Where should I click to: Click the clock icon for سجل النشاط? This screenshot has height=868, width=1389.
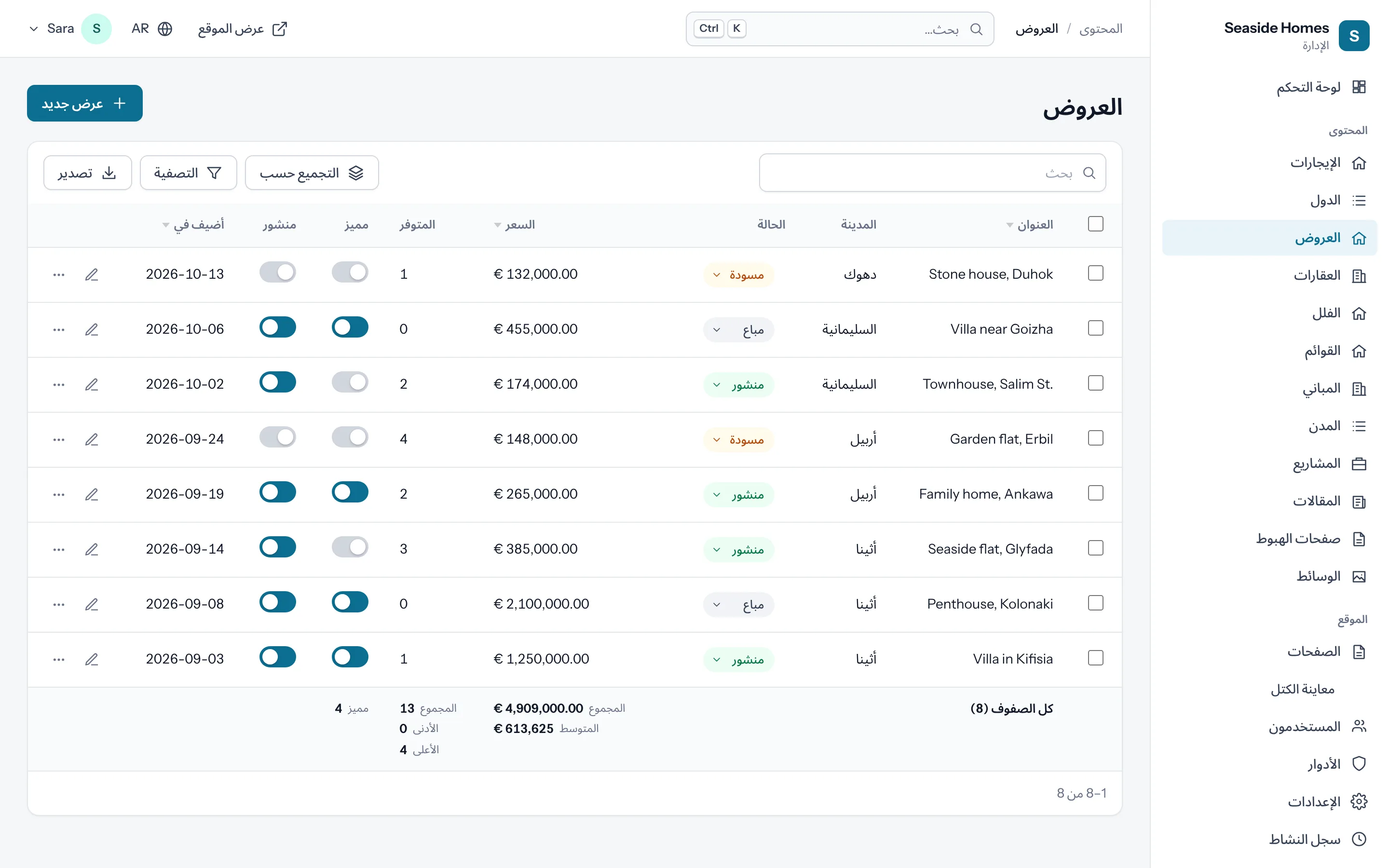[1359, 839]
